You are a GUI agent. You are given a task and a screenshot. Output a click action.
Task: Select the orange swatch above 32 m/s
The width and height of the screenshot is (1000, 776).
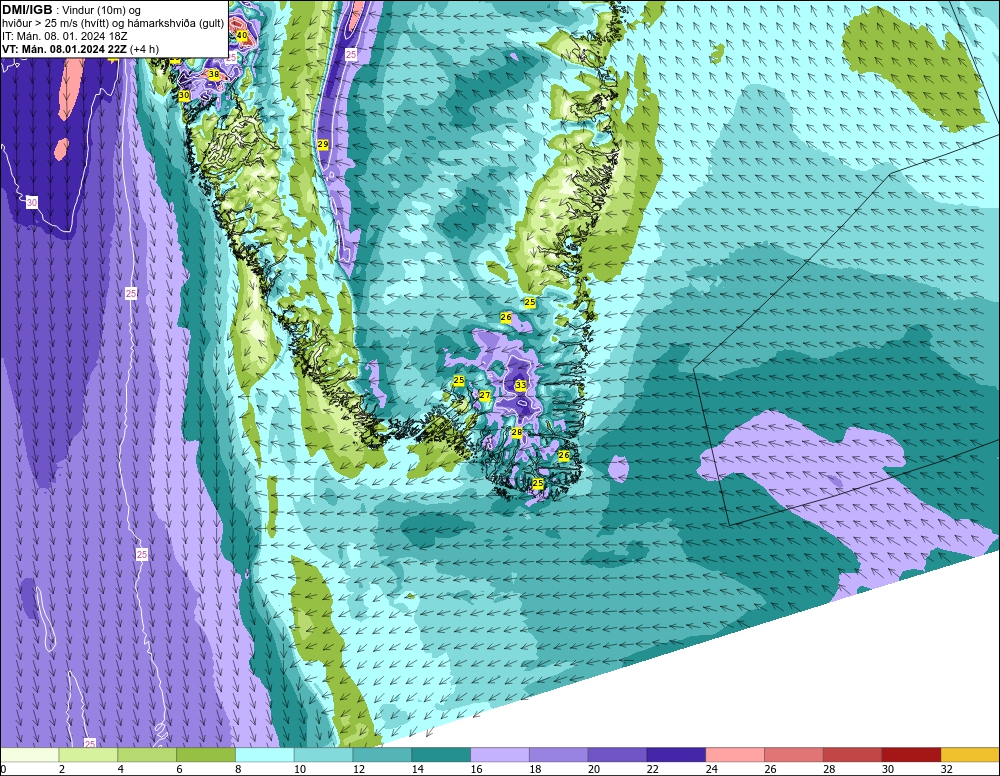coord(970,755)
